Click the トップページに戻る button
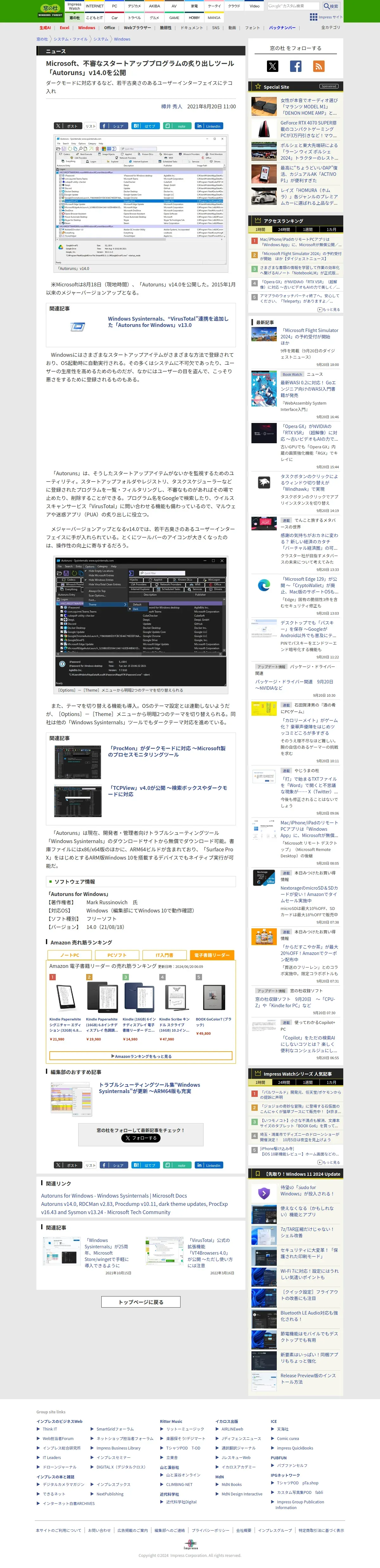The image size is (380, 1568). [141, 1302]
